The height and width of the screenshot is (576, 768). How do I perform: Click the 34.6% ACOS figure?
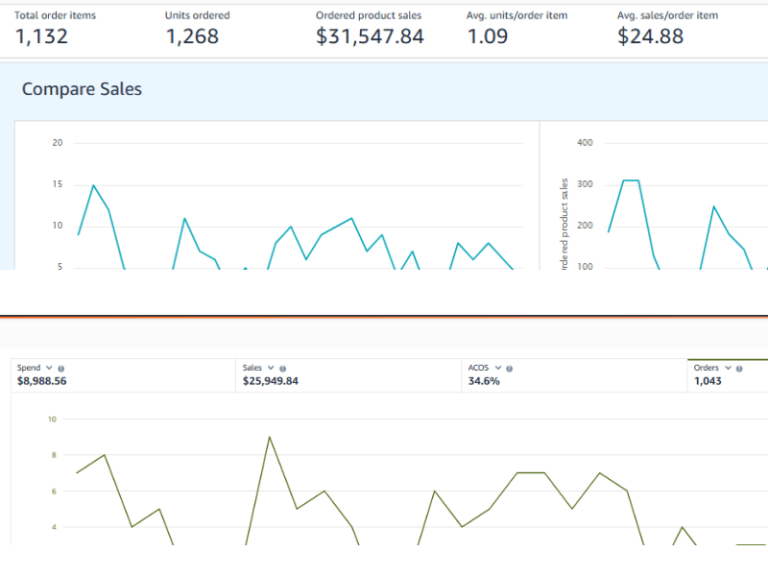tap(484, 381)
